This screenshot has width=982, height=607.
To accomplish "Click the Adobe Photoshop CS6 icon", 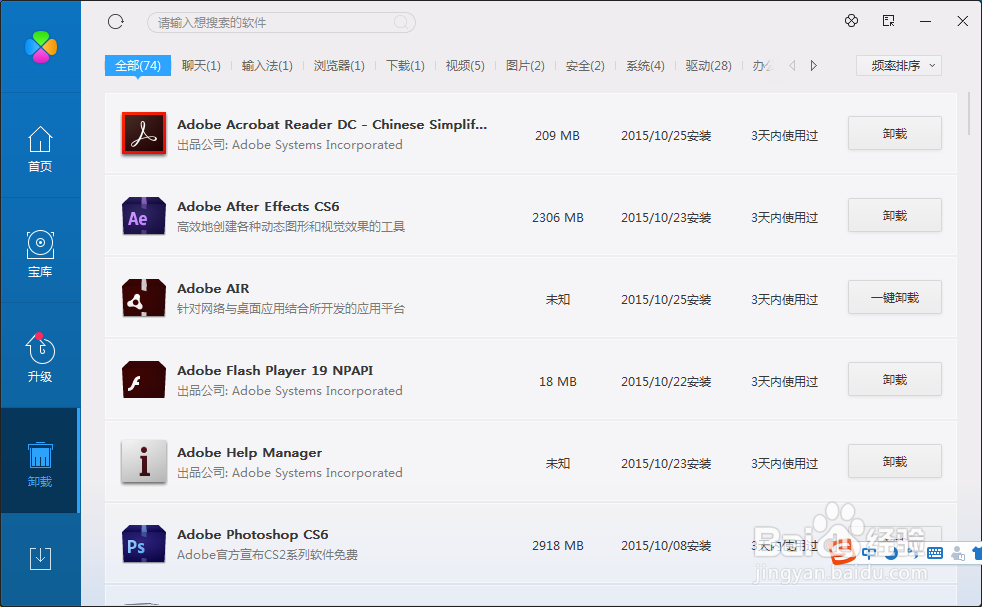I will click(x=144, y=544).
